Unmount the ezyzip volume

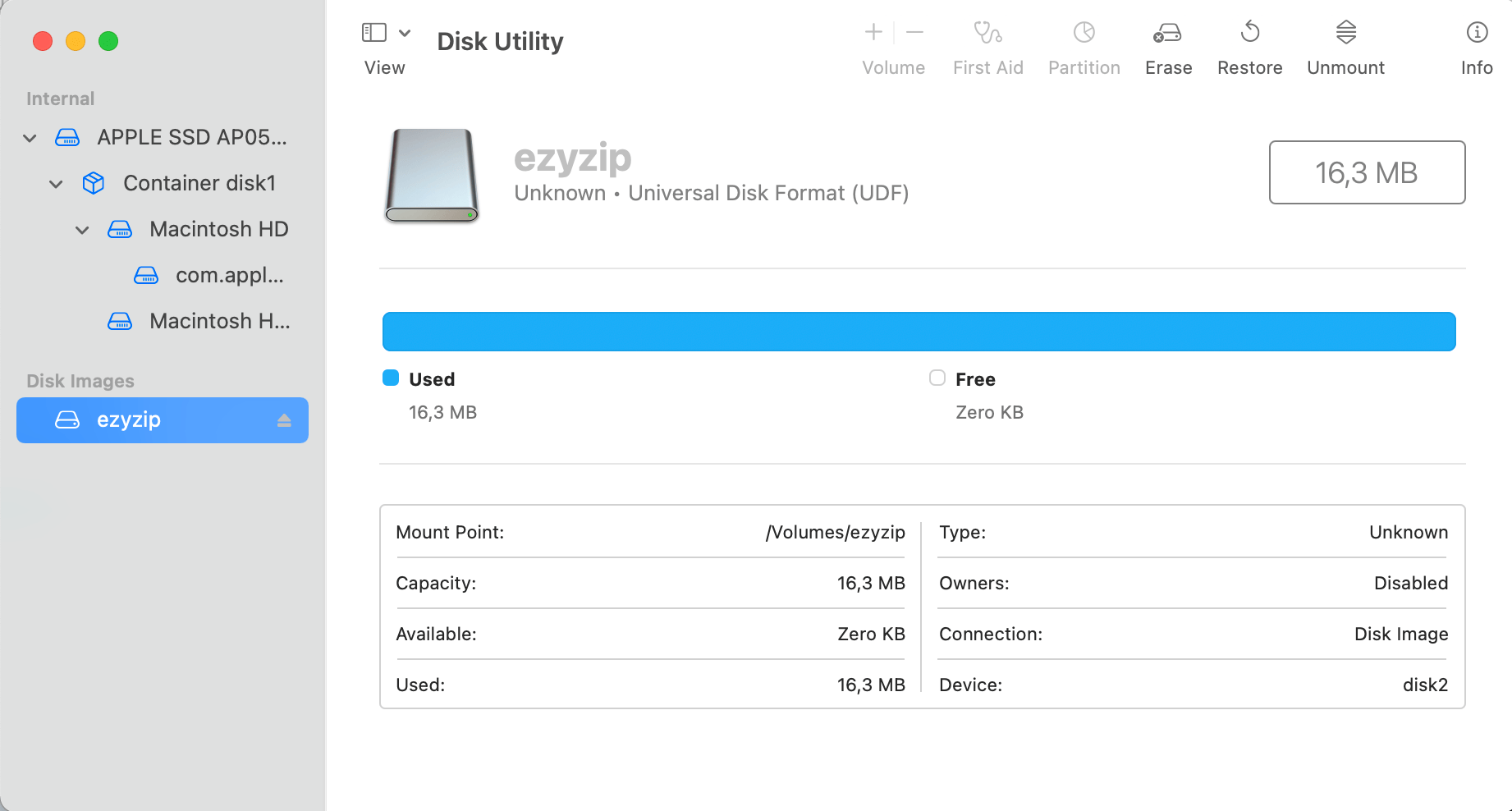[1345, 45]
